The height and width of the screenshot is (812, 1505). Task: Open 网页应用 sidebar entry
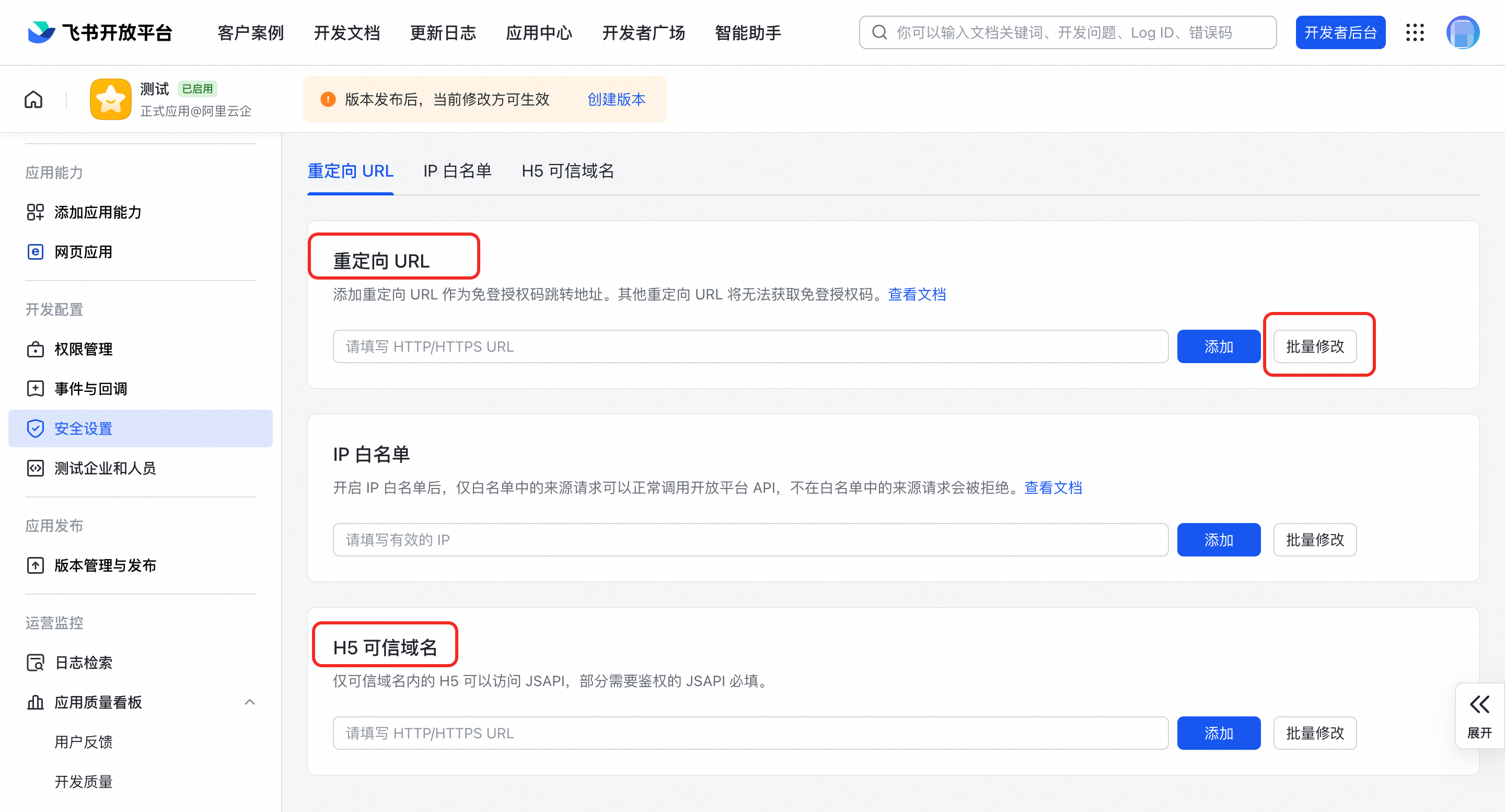pyautogui.click(x=83, y=252)
